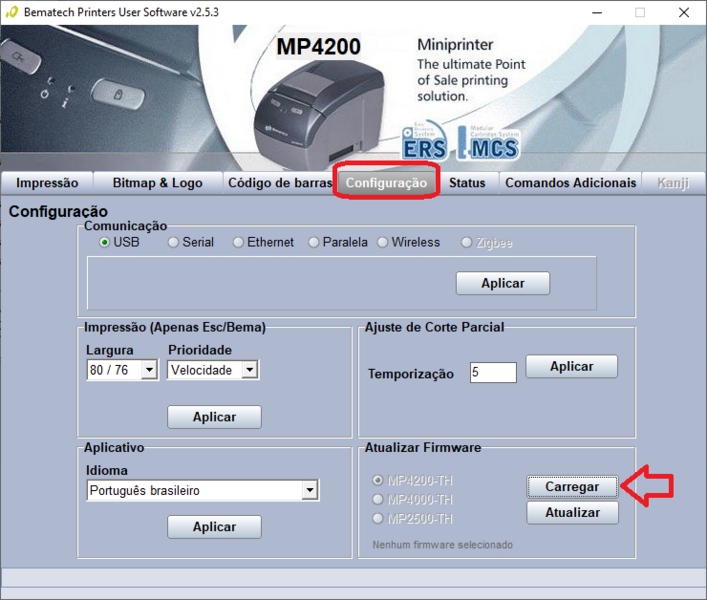Click the Atualizar firmware button
This screenshot has height=600, width=707.
click(x=572, y=513)
